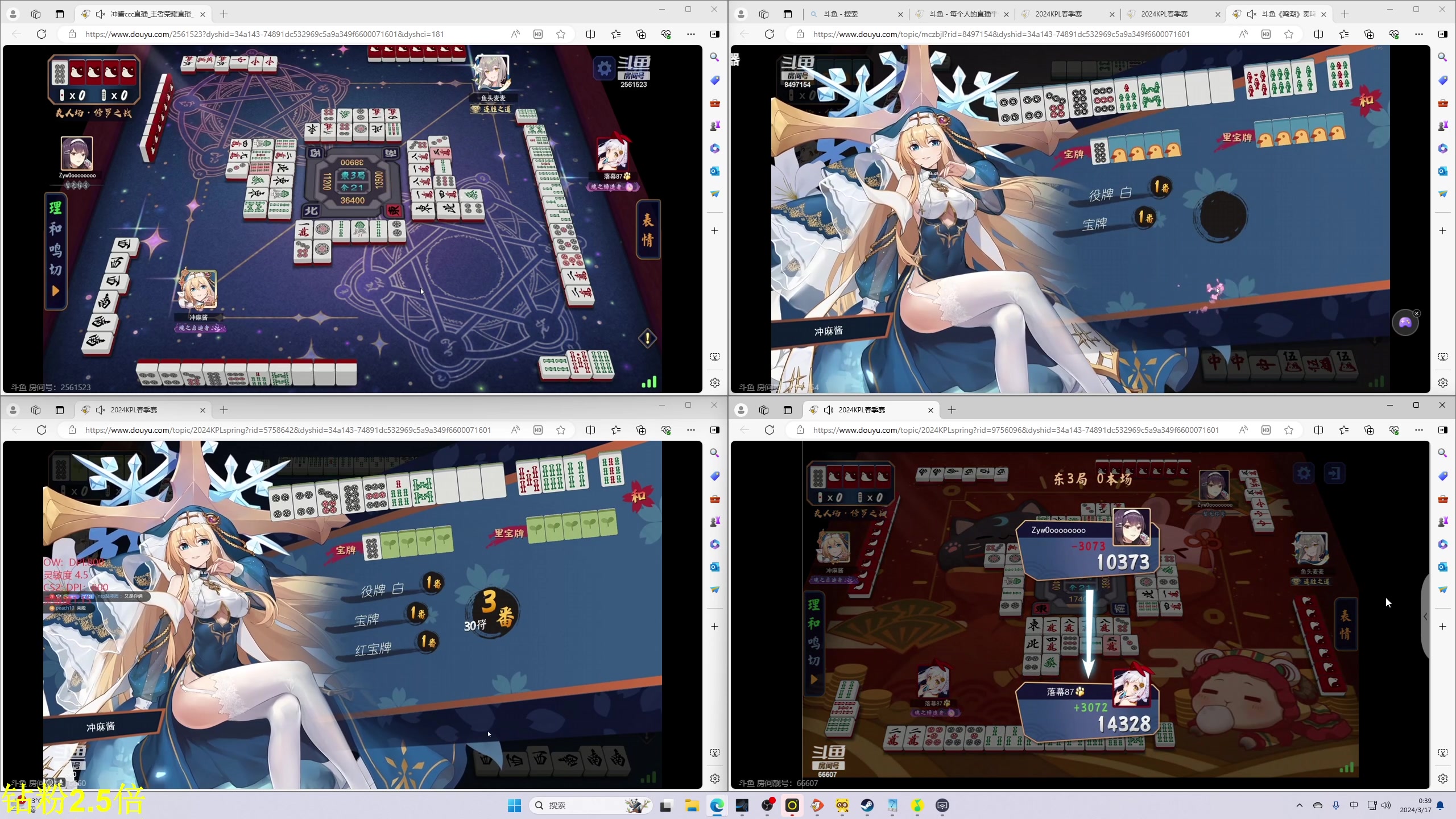Open the game settings gear in bottom-right stream
Screen dimensions: 1456x819
[x=1304, y=473]
